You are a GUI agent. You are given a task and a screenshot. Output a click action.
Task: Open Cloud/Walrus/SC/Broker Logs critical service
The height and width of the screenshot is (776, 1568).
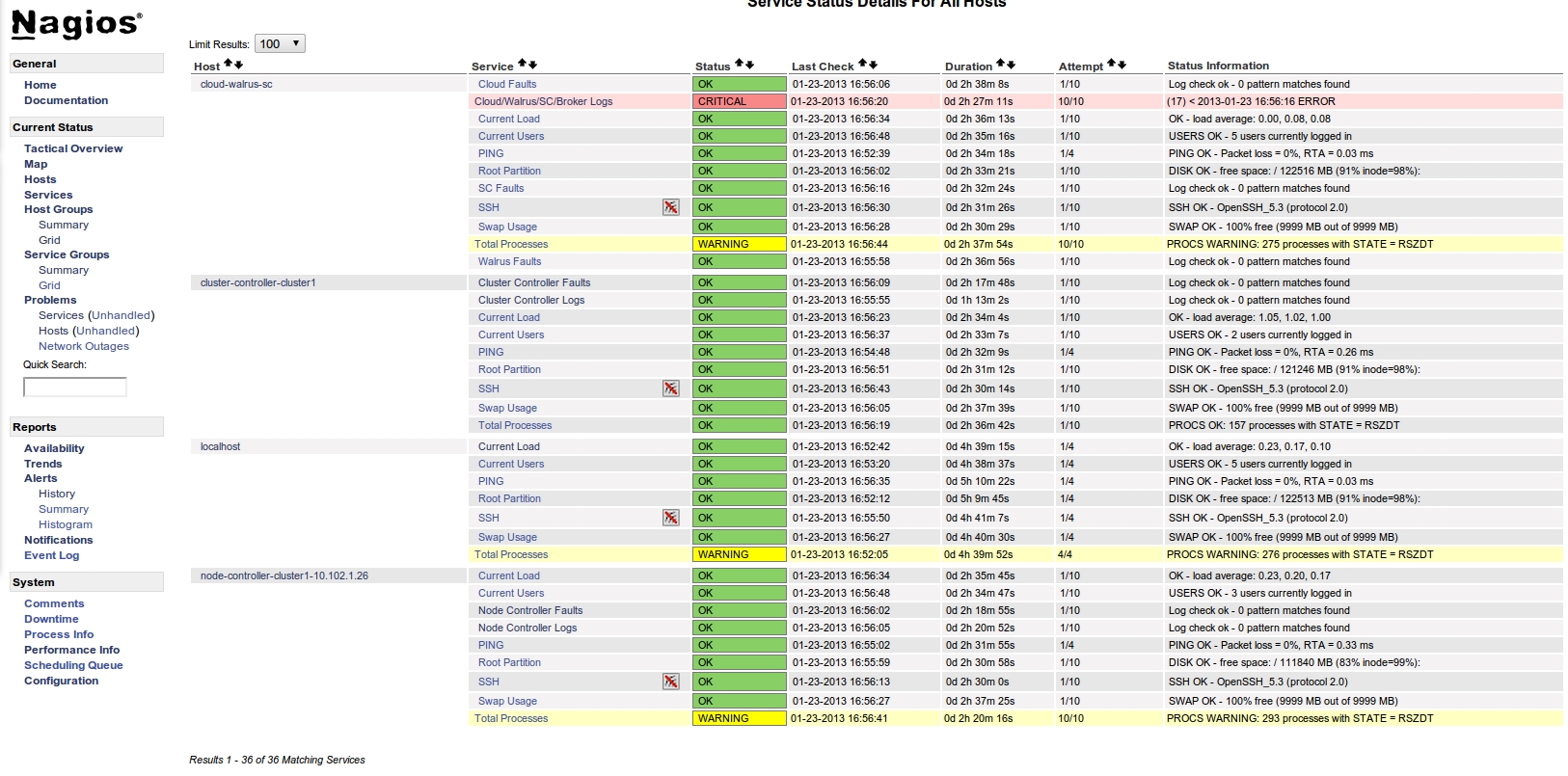point(544,101)
